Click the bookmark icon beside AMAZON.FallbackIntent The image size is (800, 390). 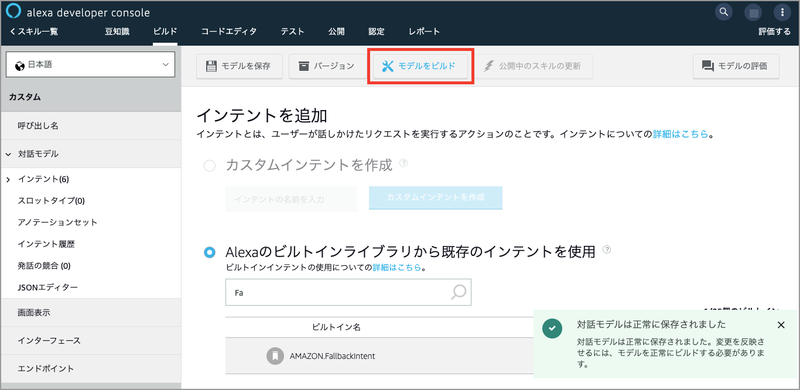(275, 356)
